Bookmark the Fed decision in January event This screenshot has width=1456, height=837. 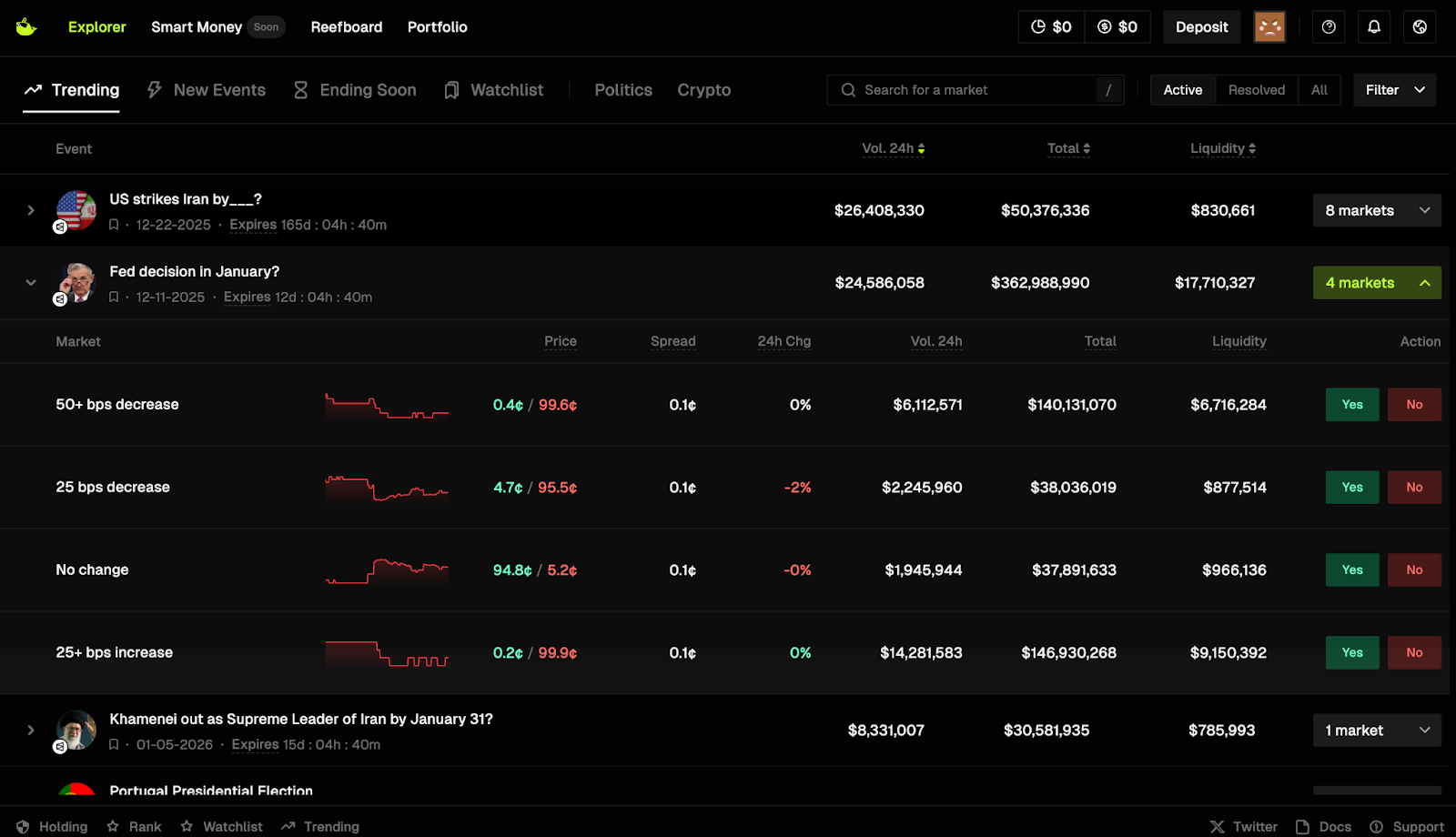(x=114, y=297)
